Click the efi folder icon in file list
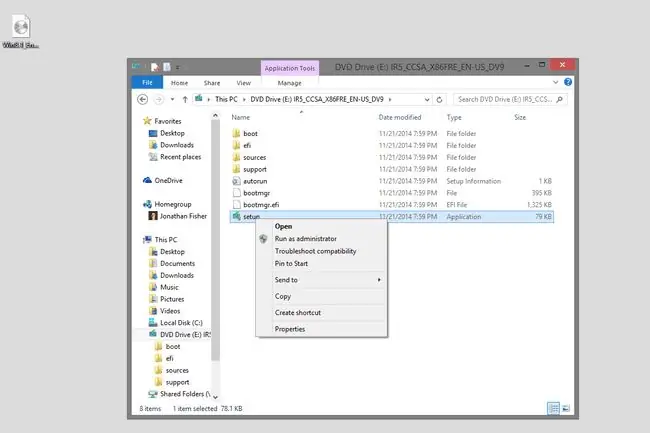This screenshot has width=650, height=433. (x=236, y=145)
